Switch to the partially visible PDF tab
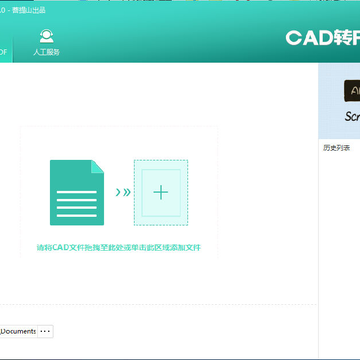 6,49
